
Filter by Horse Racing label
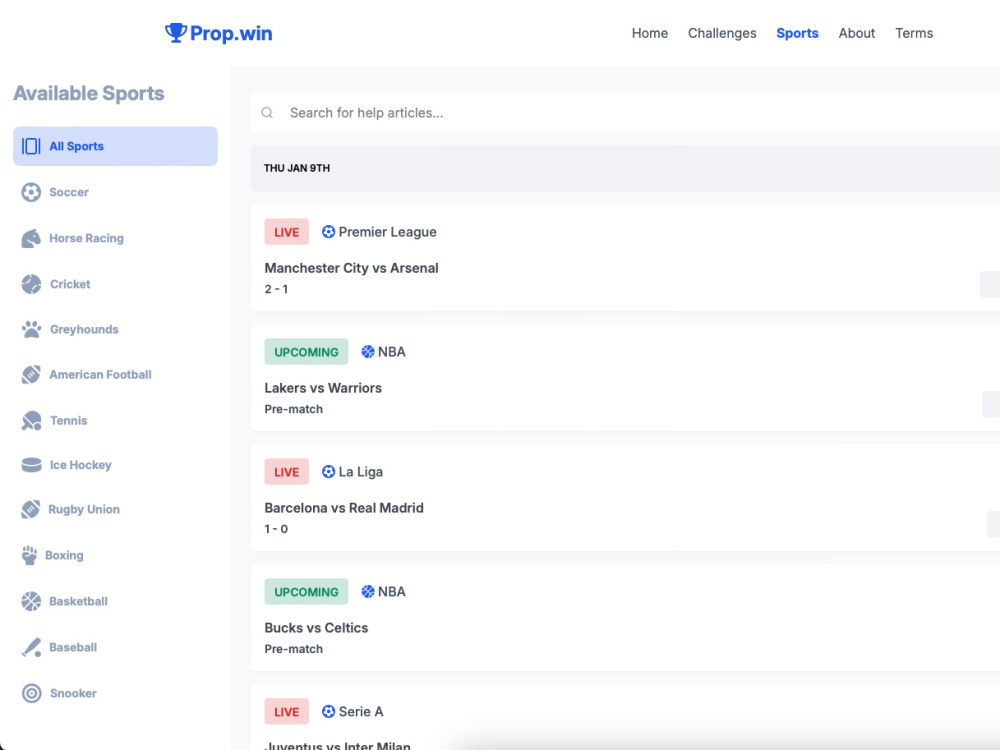point(87,238)
